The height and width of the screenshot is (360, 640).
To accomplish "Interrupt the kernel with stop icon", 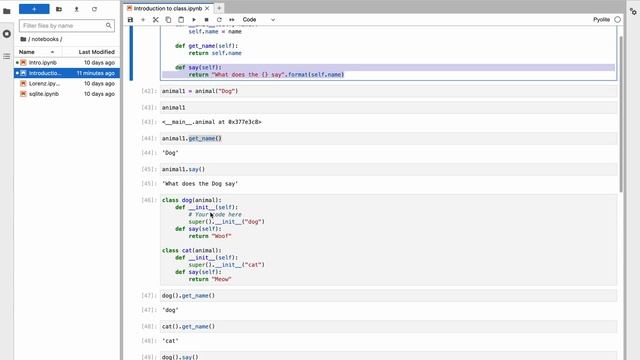I will [x=207, y=20].
